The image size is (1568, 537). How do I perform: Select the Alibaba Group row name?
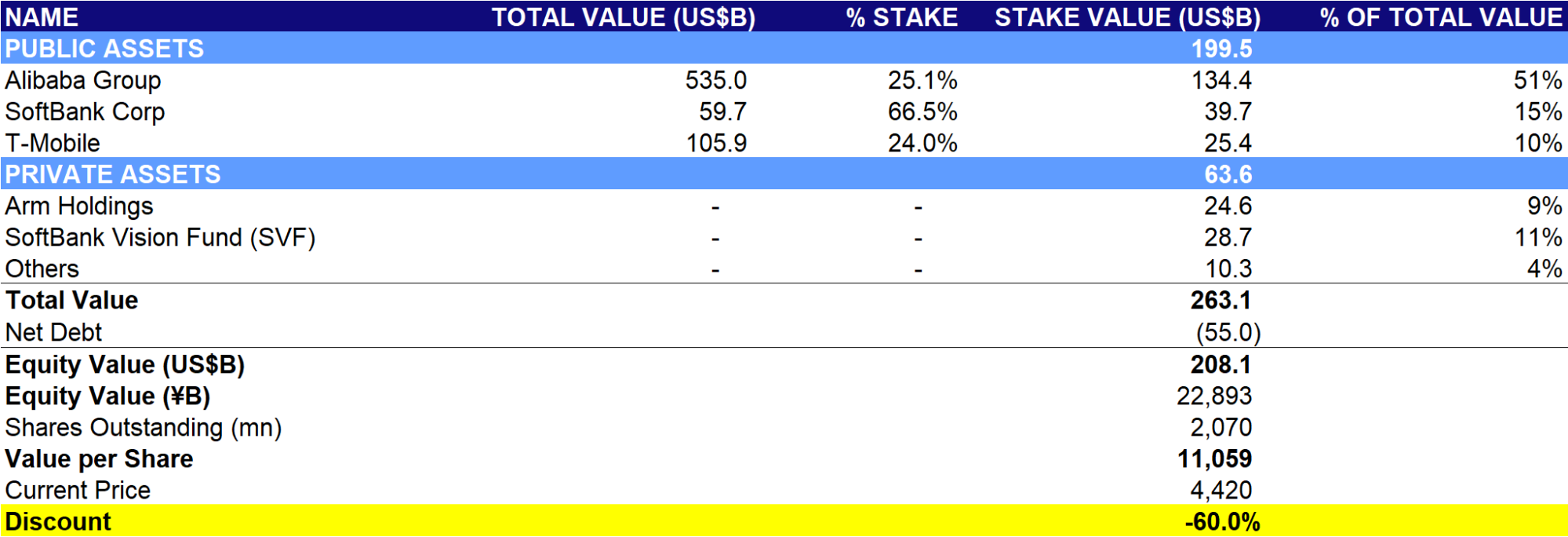pyautogui.click(x=83, y=80)
